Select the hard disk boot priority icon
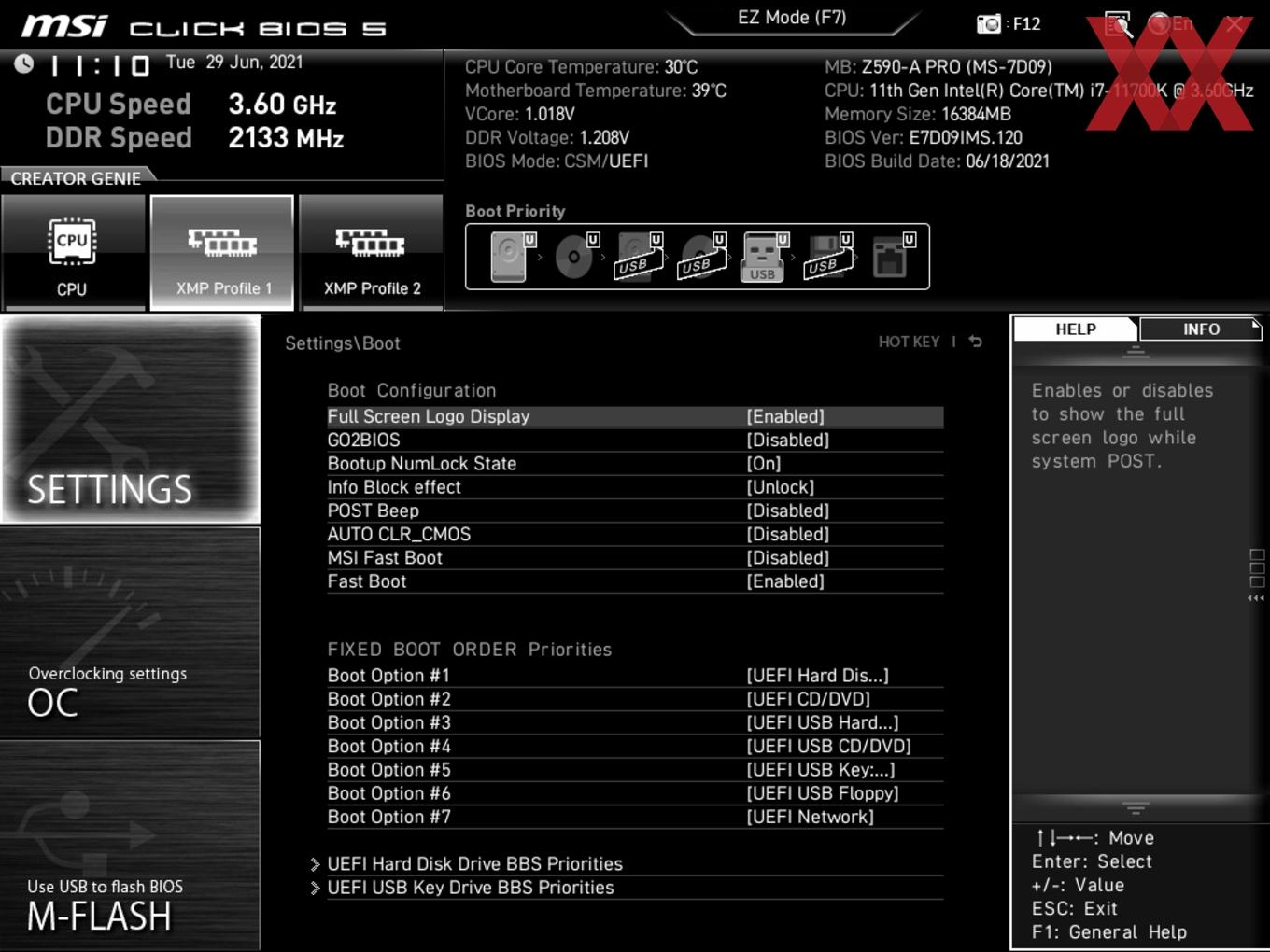Viewport: 1270px width, 952px height. 512,257
